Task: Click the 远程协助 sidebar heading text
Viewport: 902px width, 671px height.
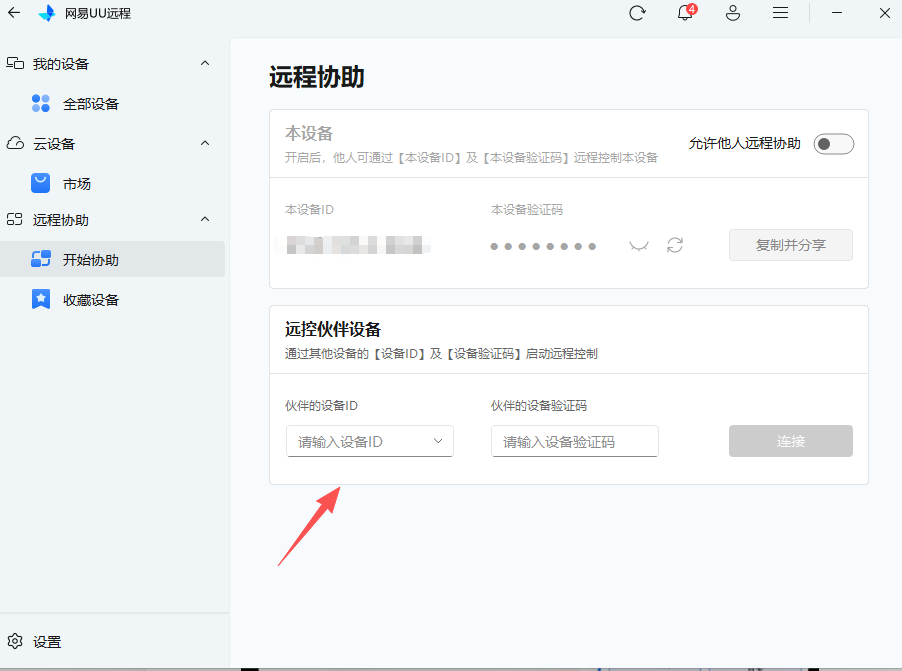Action: click(x=61, y=220)
